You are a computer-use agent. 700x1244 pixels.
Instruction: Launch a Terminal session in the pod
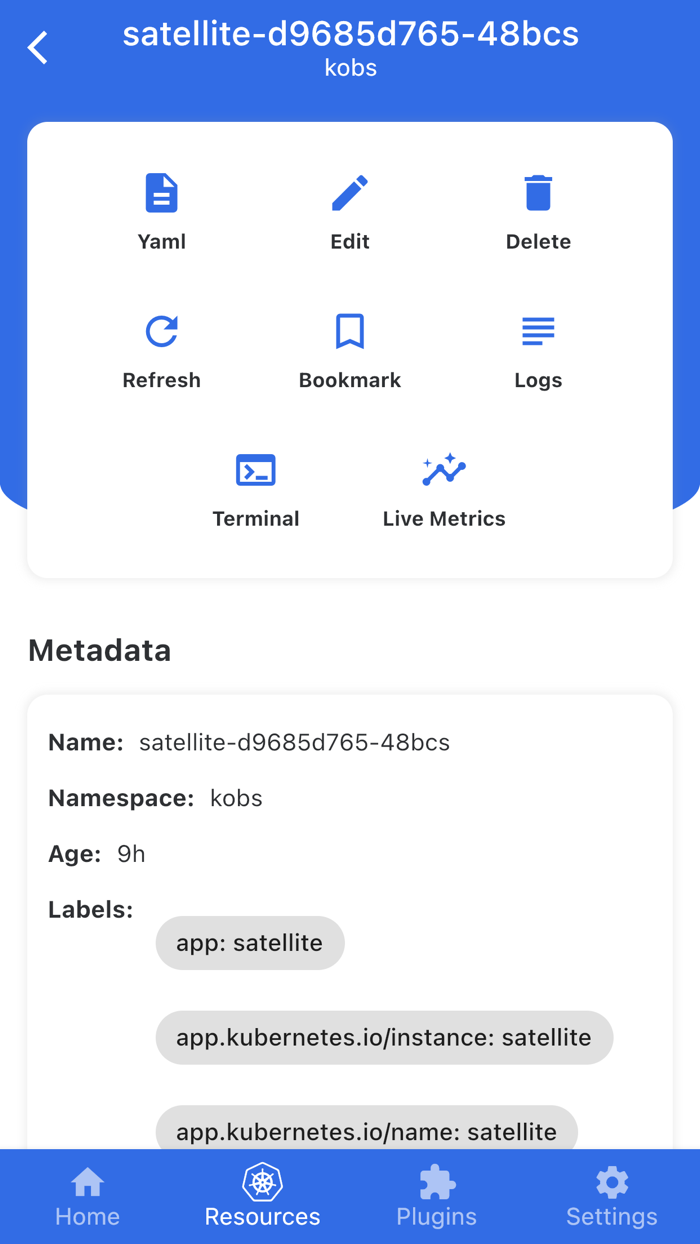pyautogui.click(x=255, y=485)
